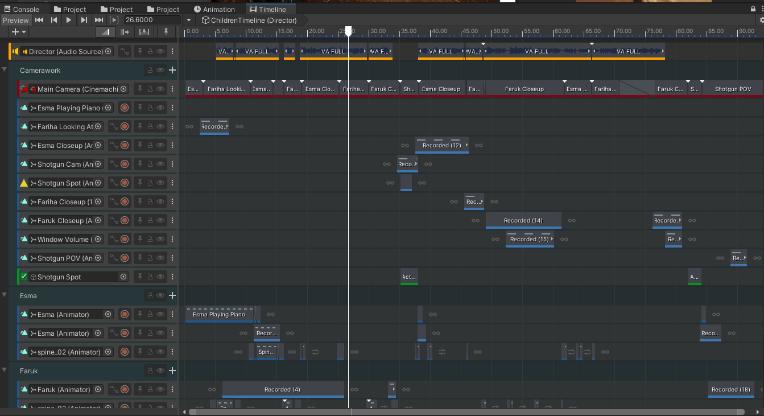The image size is (764, 416).
Task: Collapse the Esma track group
Action: pos(4,295)
